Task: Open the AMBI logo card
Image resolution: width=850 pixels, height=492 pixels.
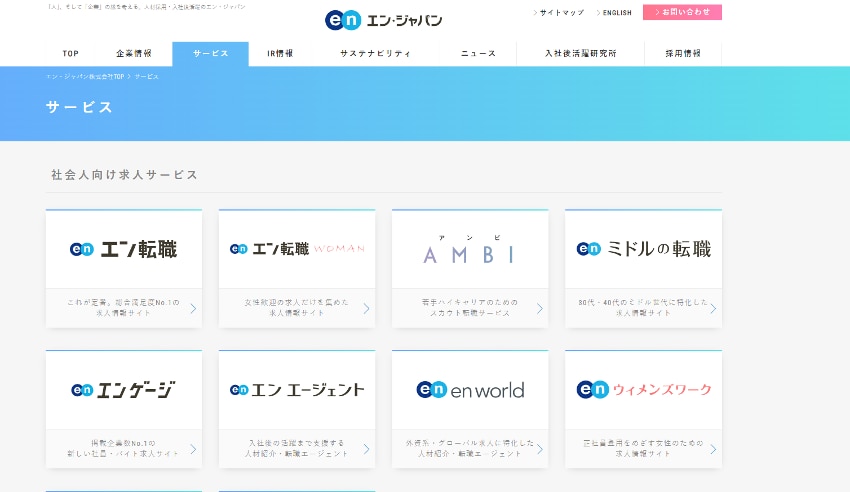Action: pyautogui.click(x=470, y=249)
